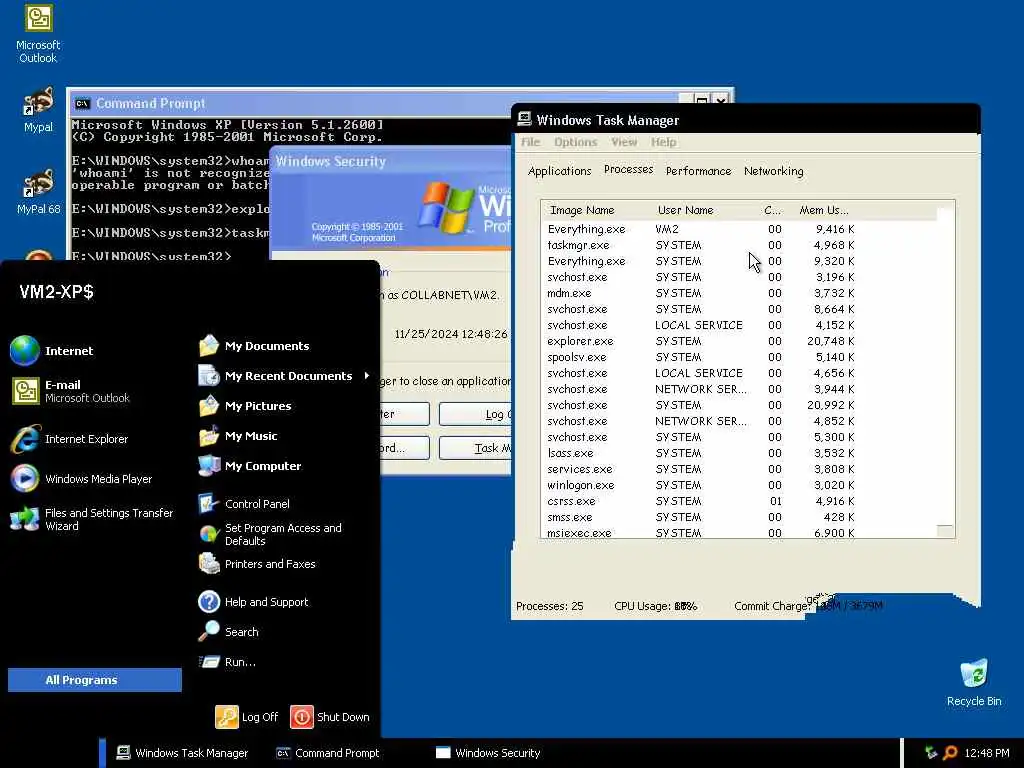Click Windows Security Task Manager button

click(475, 448)
